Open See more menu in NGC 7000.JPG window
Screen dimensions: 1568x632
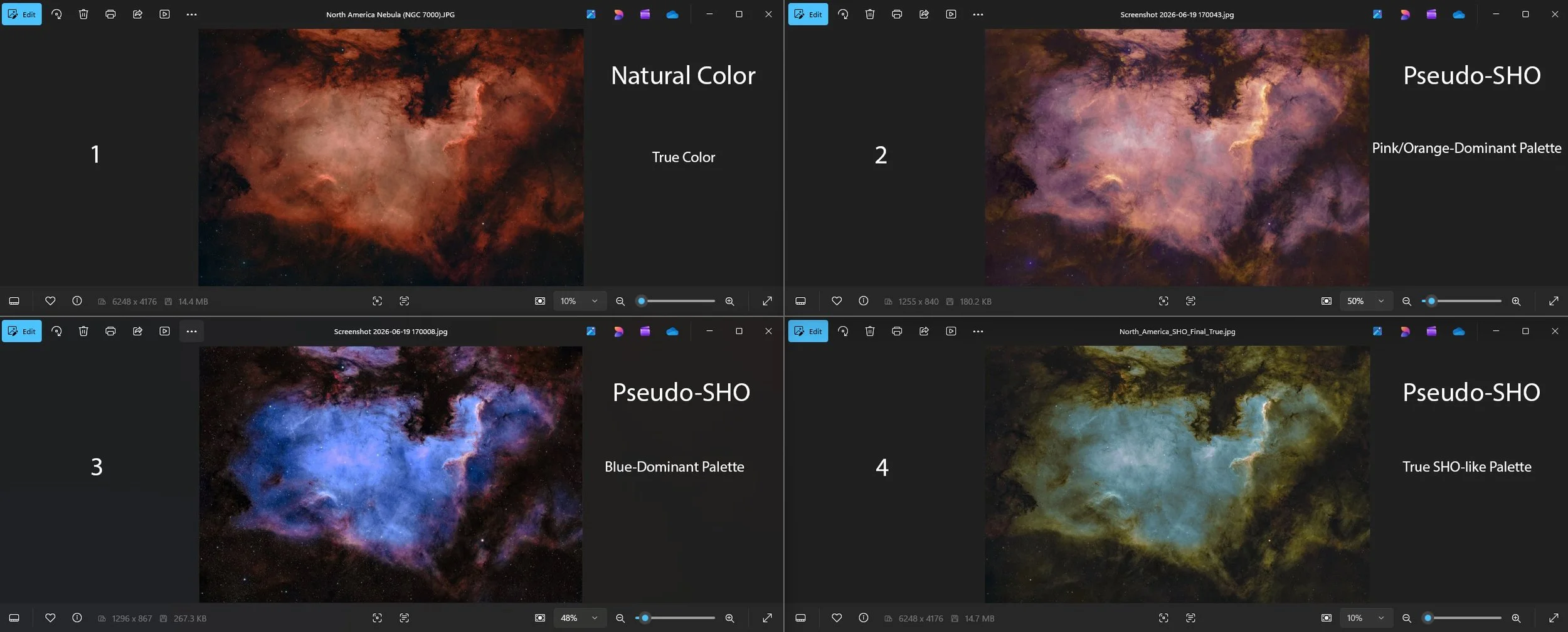tap(191, 14)
